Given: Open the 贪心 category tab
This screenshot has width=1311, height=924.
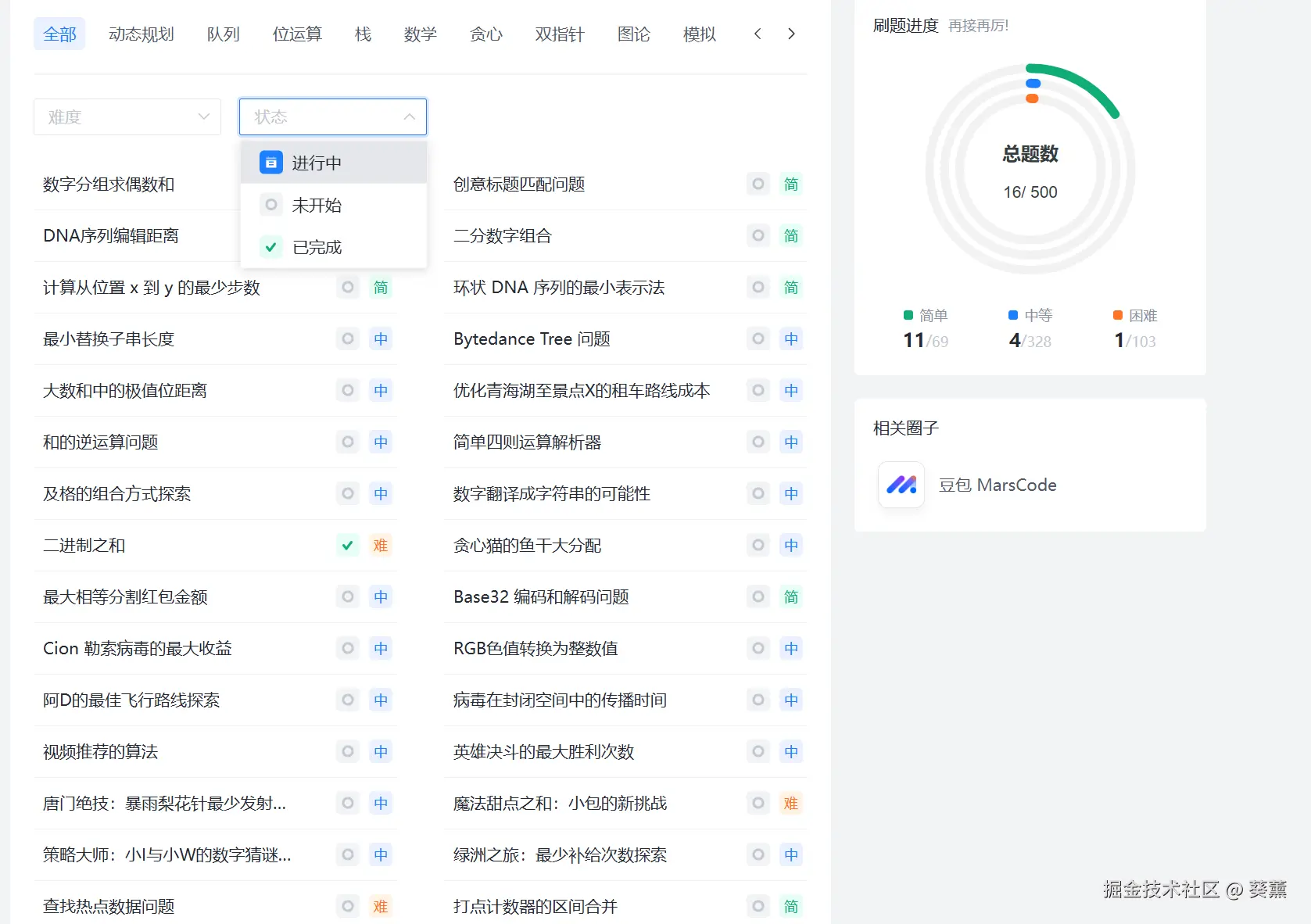Looking at the screenshot, I should (x=486, y=34).
